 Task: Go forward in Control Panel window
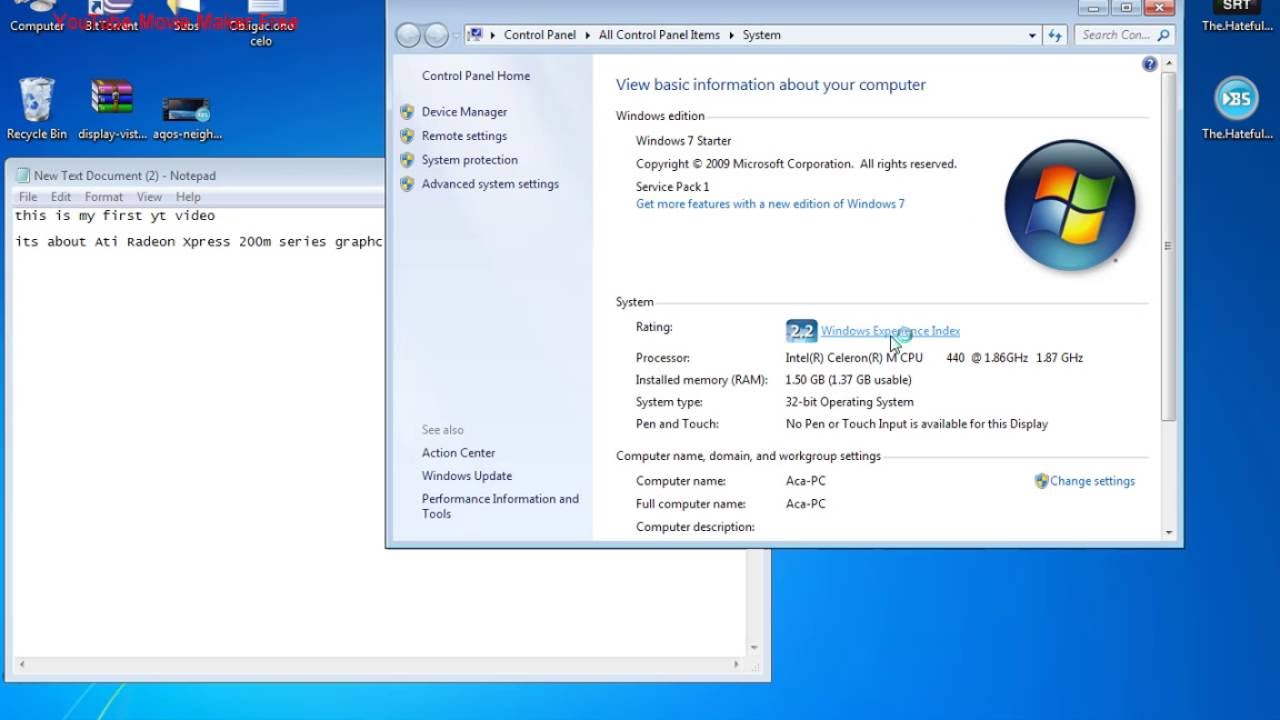[436, 35]
